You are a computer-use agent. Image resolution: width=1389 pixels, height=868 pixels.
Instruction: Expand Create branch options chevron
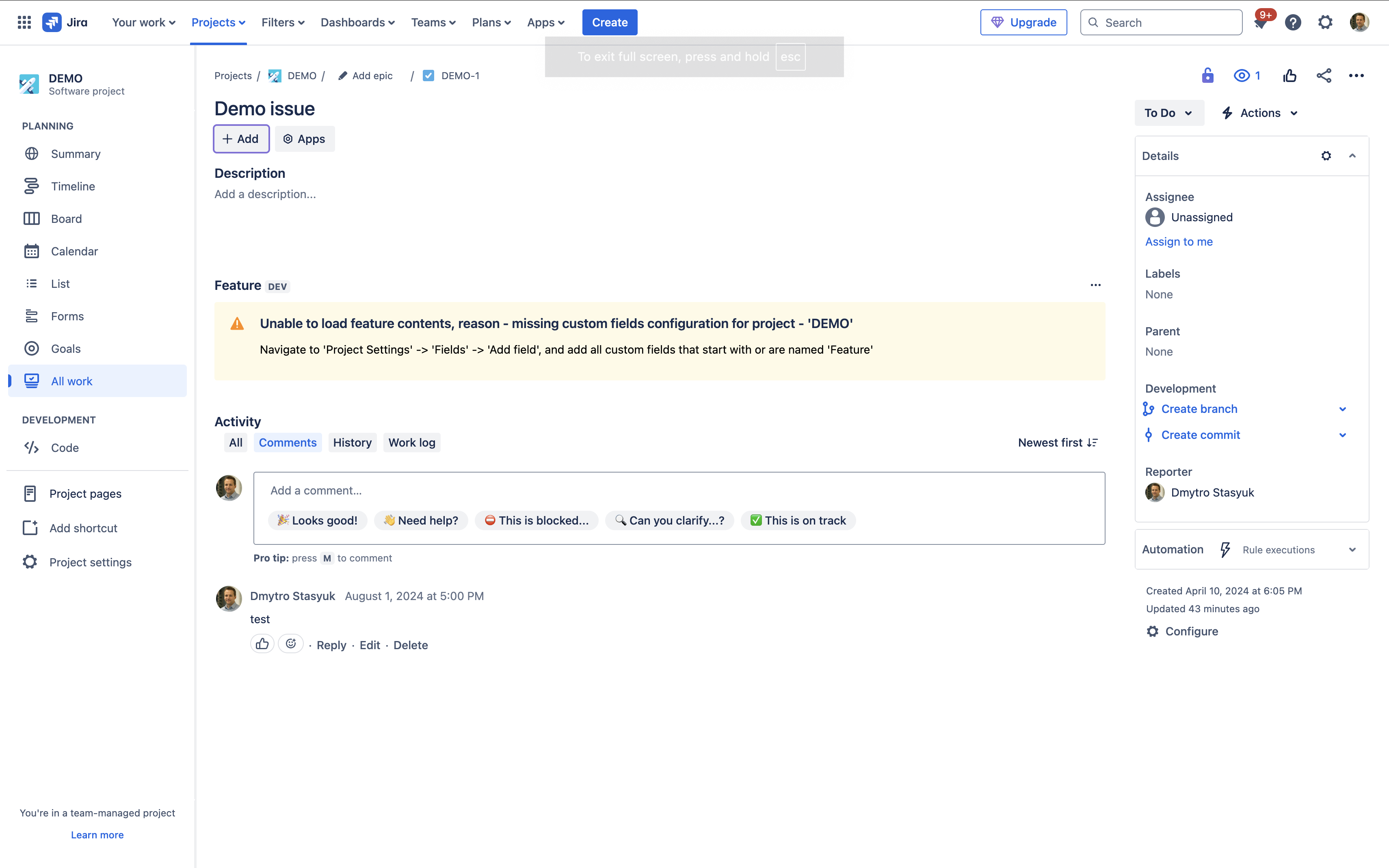(x=1342, y=409)
